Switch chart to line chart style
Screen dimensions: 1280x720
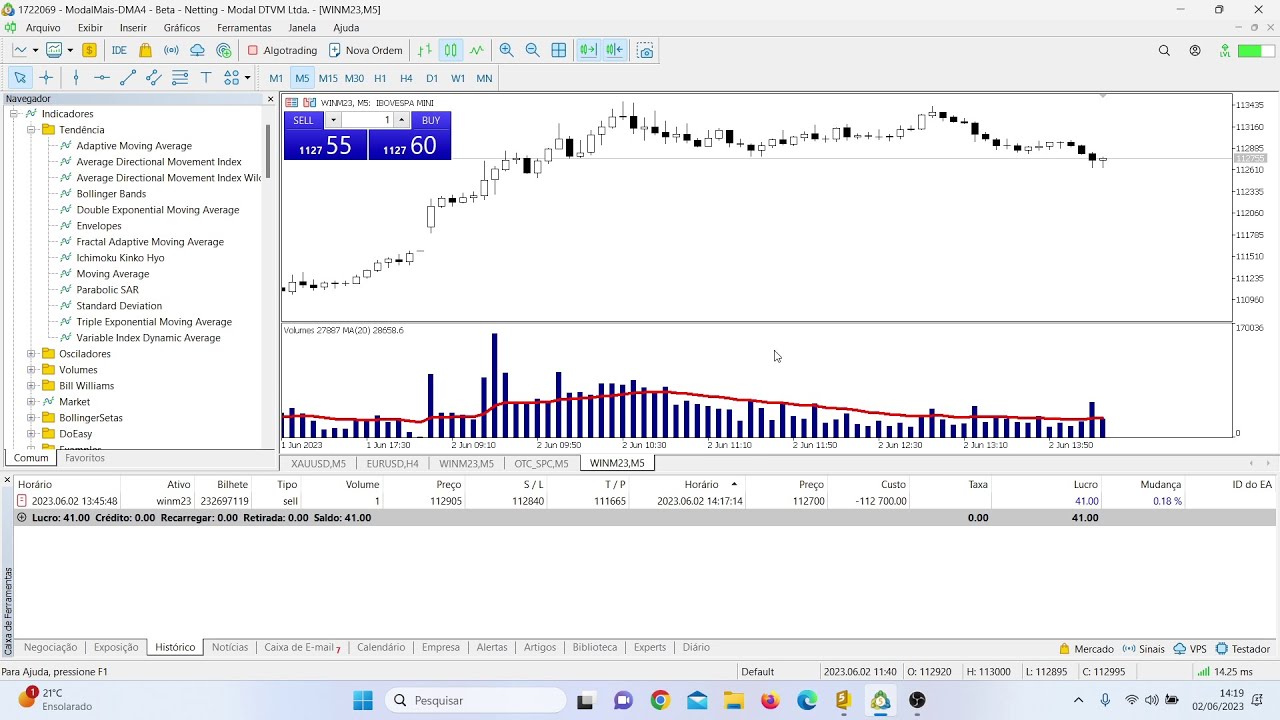[477, 50]
